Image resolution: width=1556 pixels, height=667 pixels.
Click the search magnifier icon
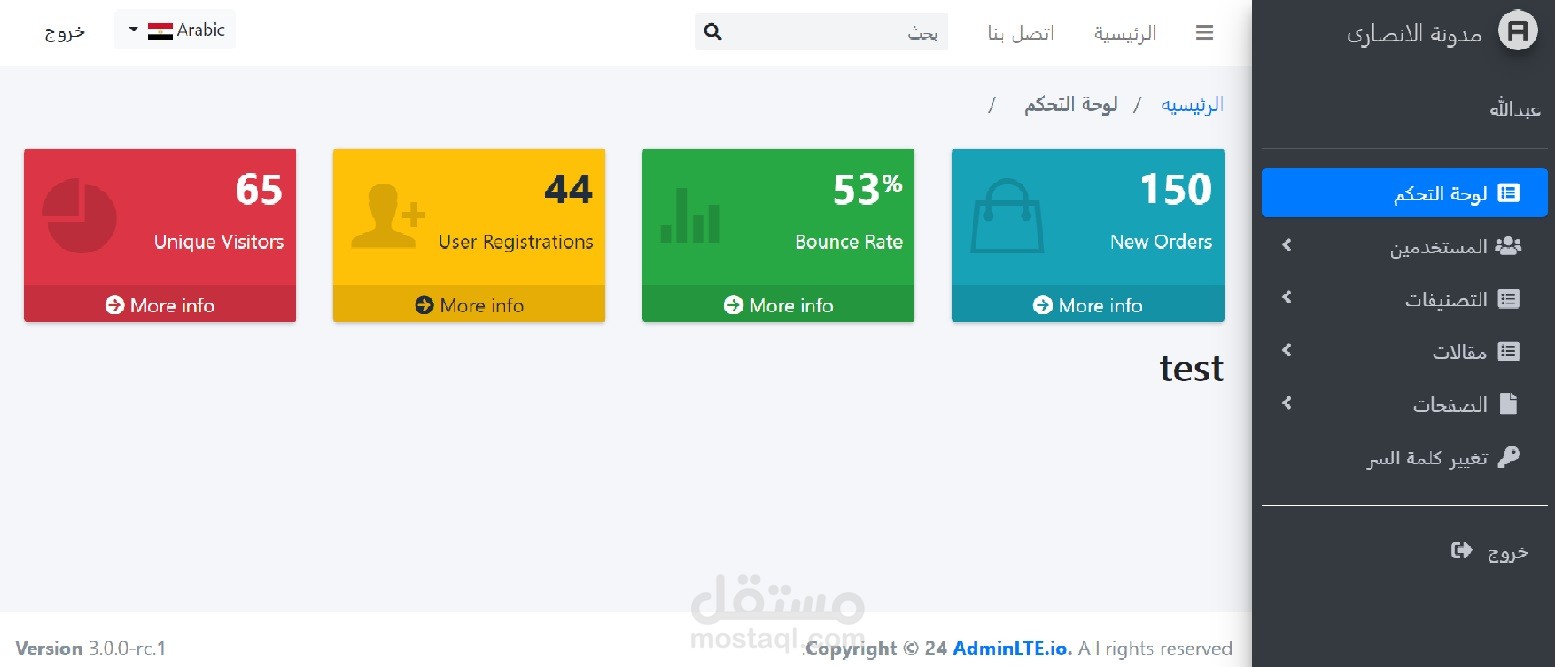[713, 32]
